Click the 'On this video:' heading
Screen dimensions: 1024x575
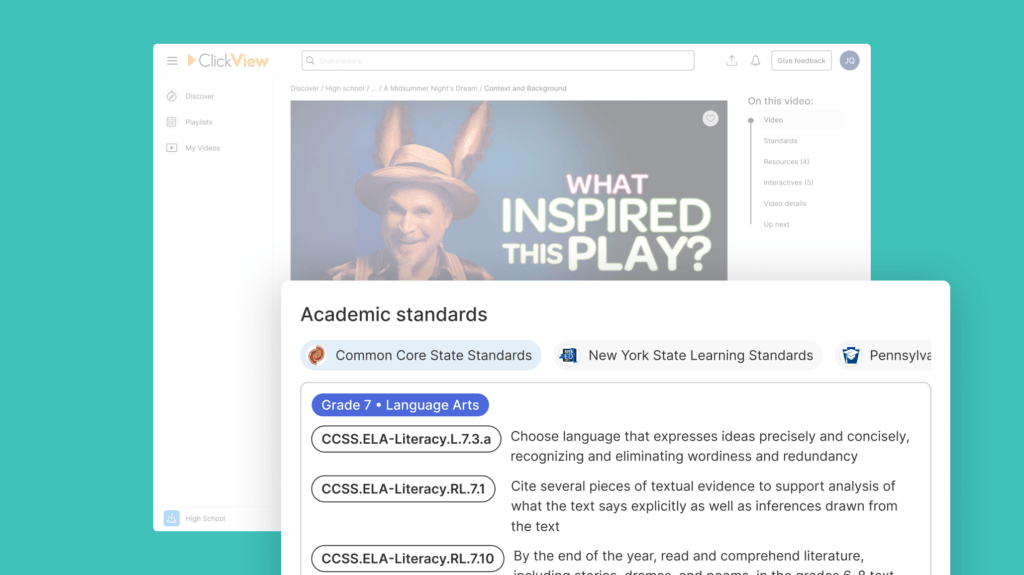780,101
